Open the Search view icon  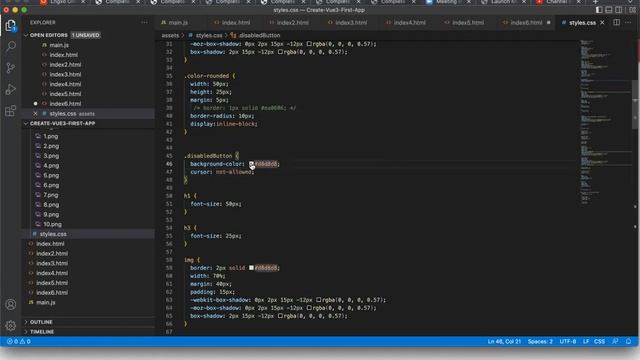[11, 47]
